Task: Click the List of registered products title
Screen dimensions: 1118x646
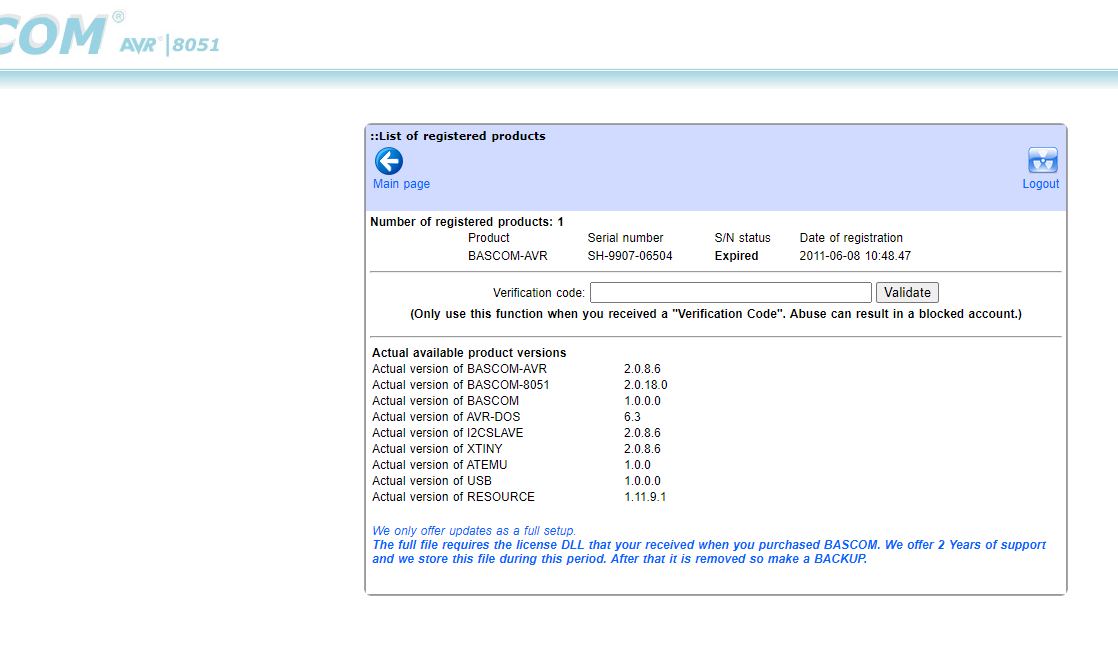Action: (x=458, y=136)
